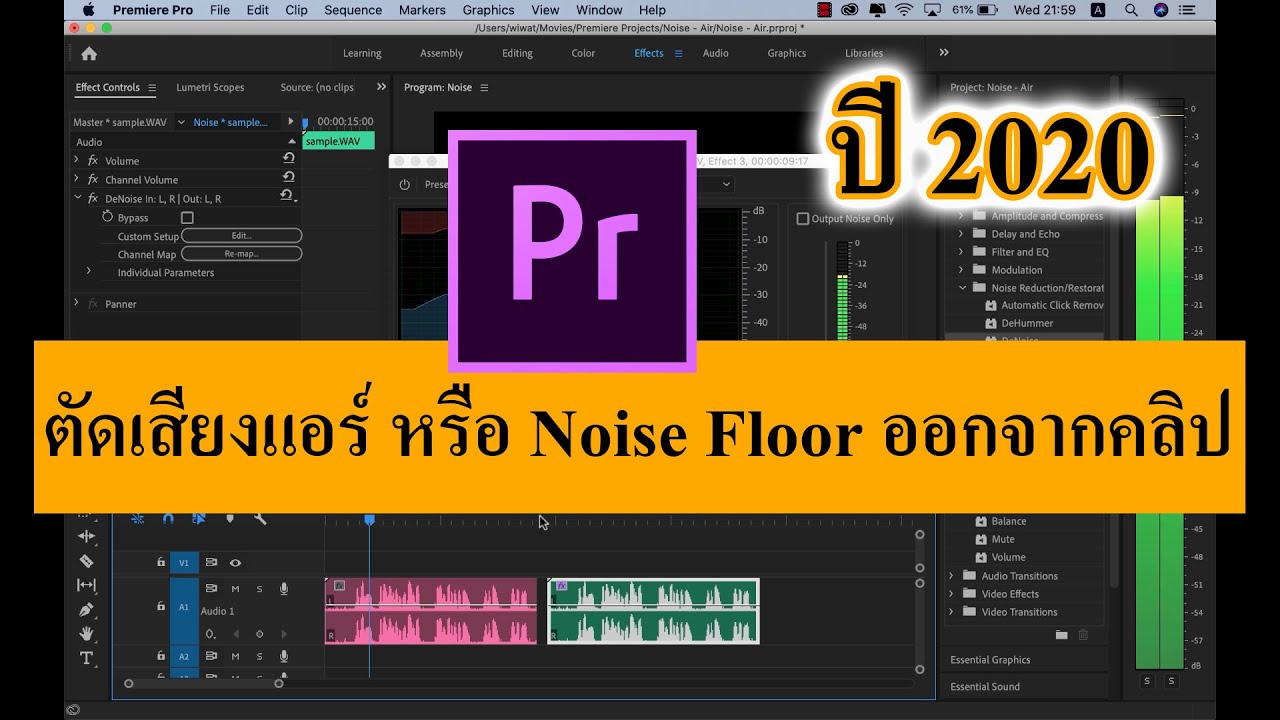The image size is (1280, 720).
Task: Check the Bypass checkbox
Action: coord(187,217)
